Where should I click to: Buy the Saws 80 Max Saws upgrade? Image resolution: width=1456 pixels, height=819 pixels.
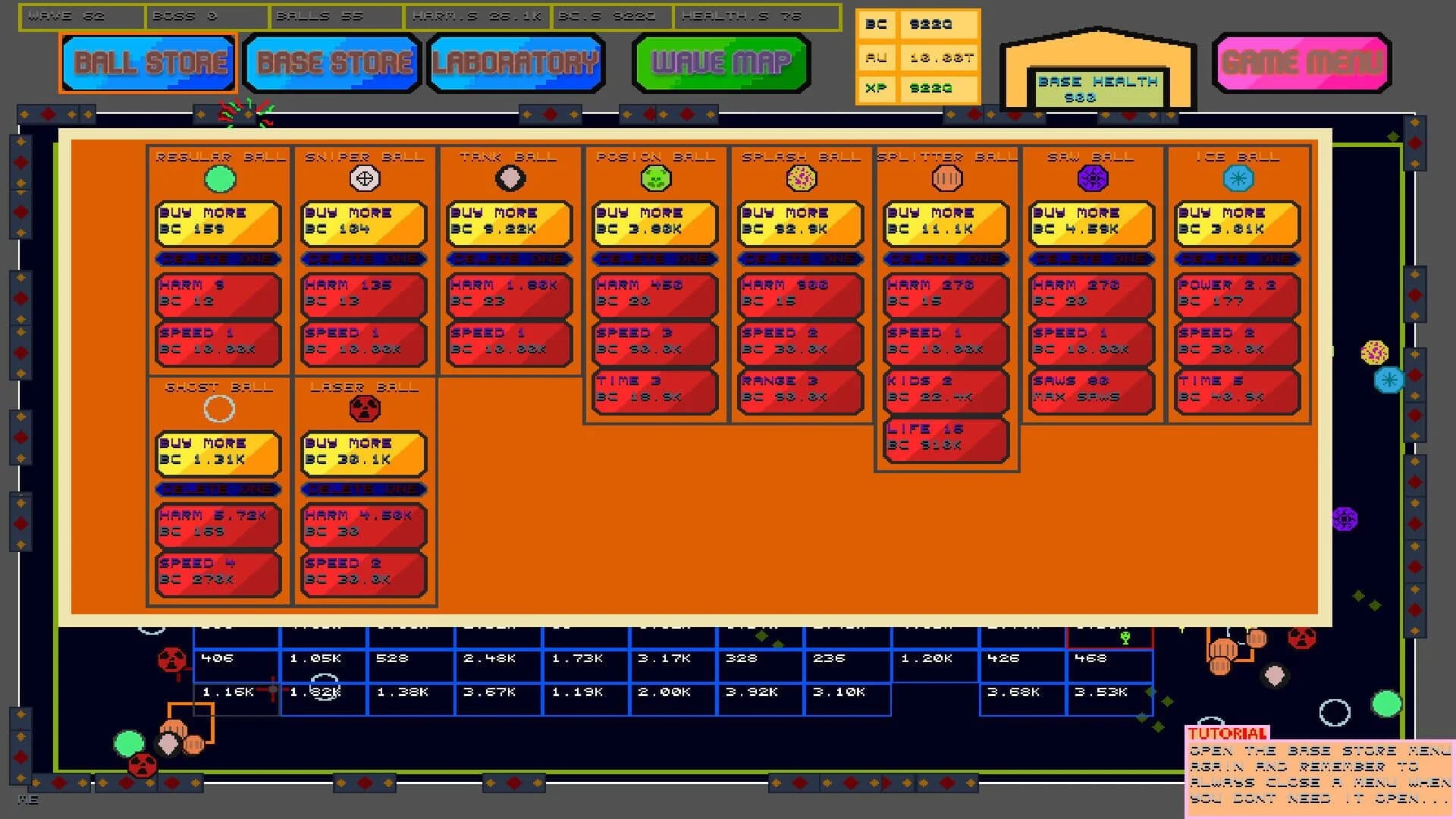tap(1090, 390)
